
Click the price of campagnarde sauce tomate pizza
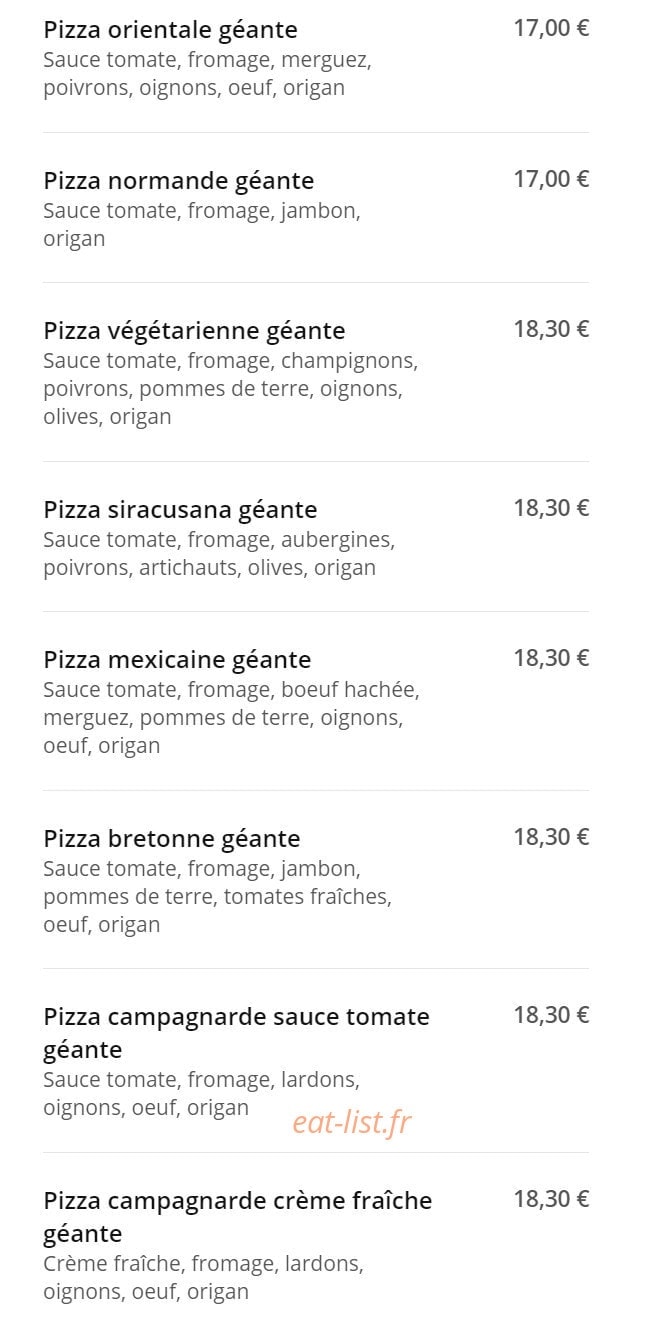(x=551, y=1015)
